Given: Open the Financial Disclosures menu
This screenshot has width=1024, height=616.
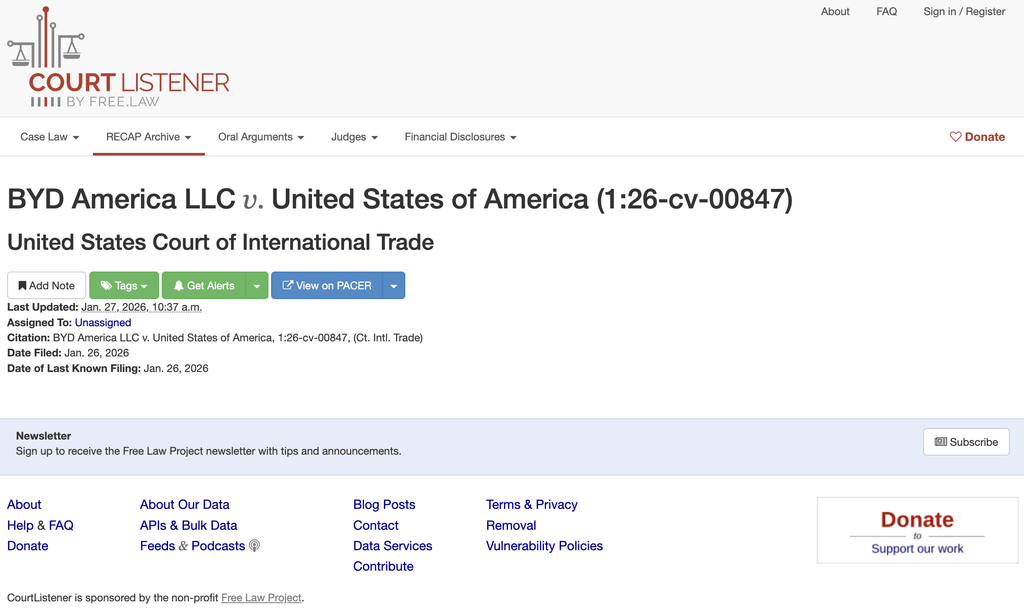Looking at the screenshot, I should coord(460,137).
